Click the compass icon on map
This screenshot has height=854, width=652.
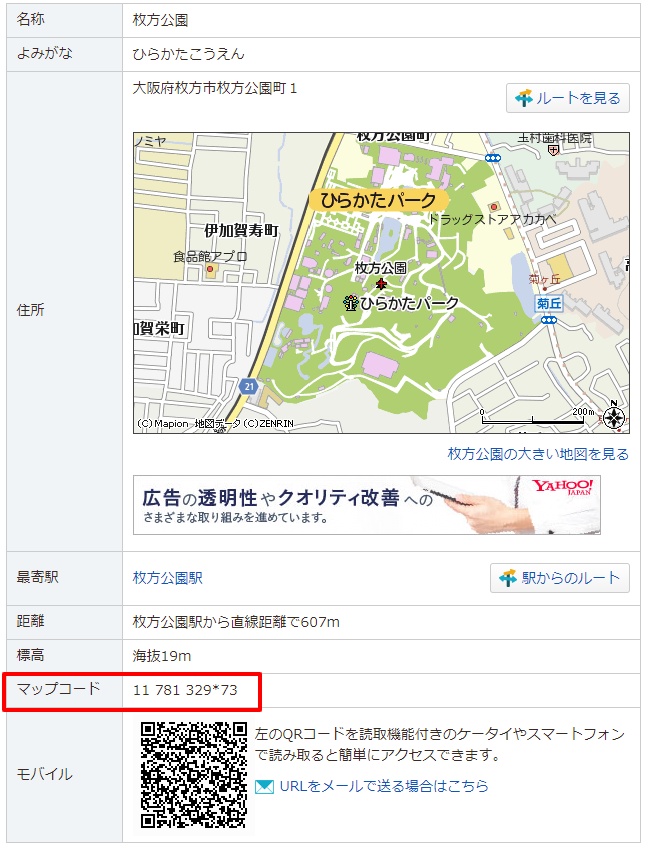614,417
